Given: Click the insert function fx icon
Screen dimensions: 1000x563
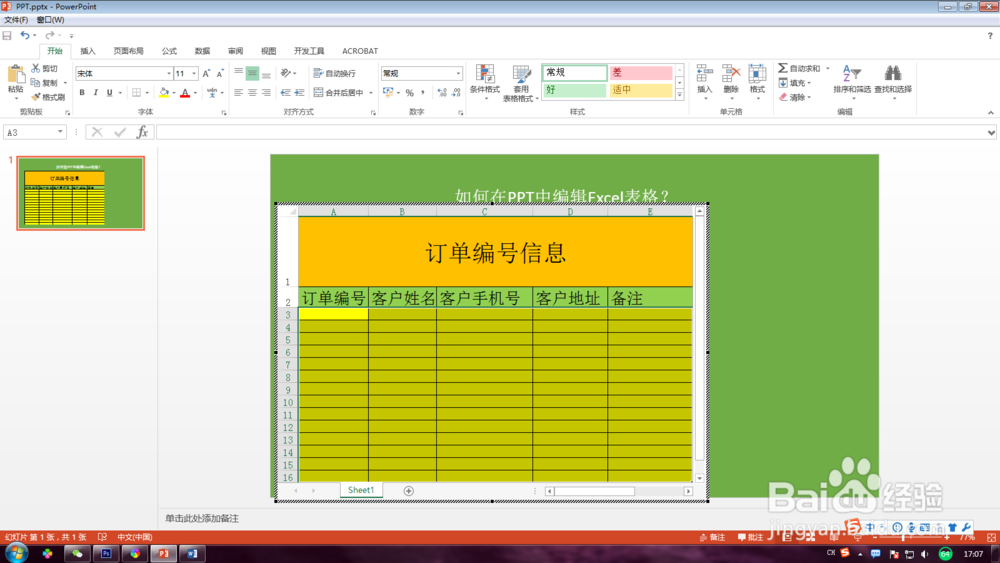Looking at the screenshot, I should pos(142,132).
